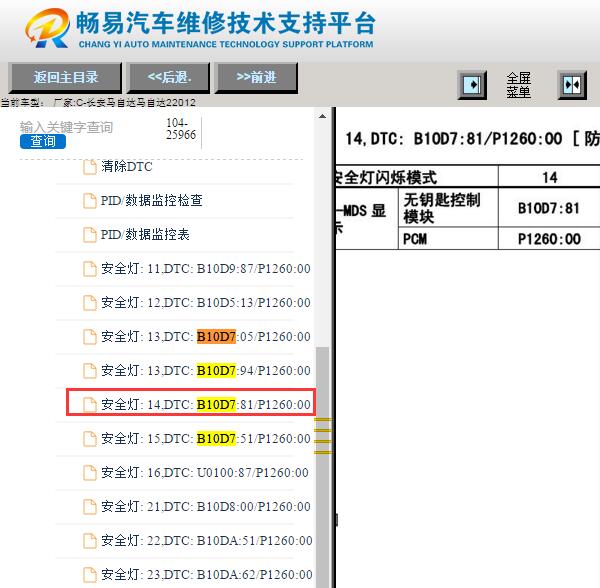Click the current vehicle model 当前车型 text
Image resolution: width=600 pixels, height=588 pixels.
[x=98, y=102]
